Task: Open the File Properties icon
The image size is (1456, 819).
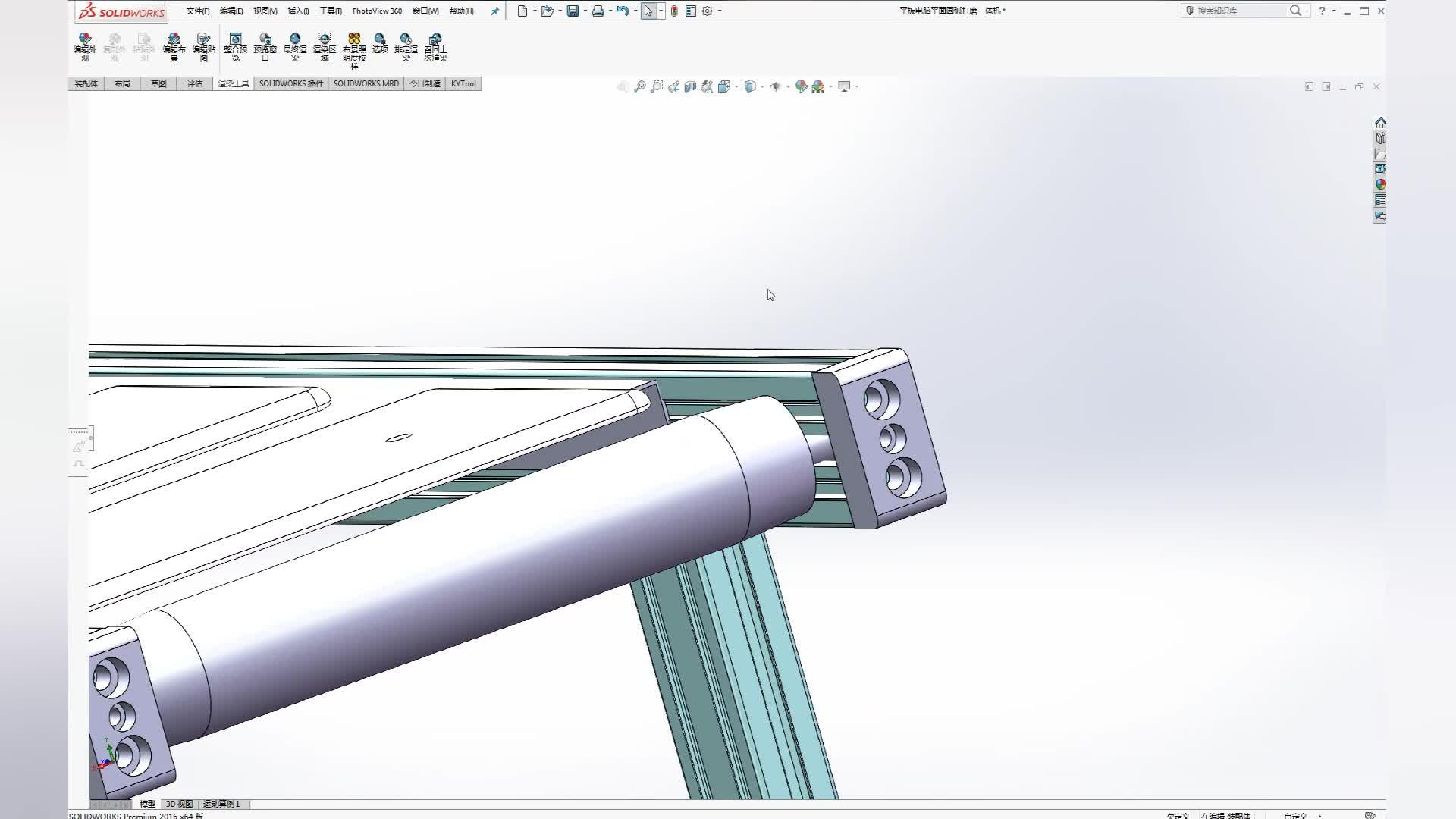Action: [x=691, y=11]
